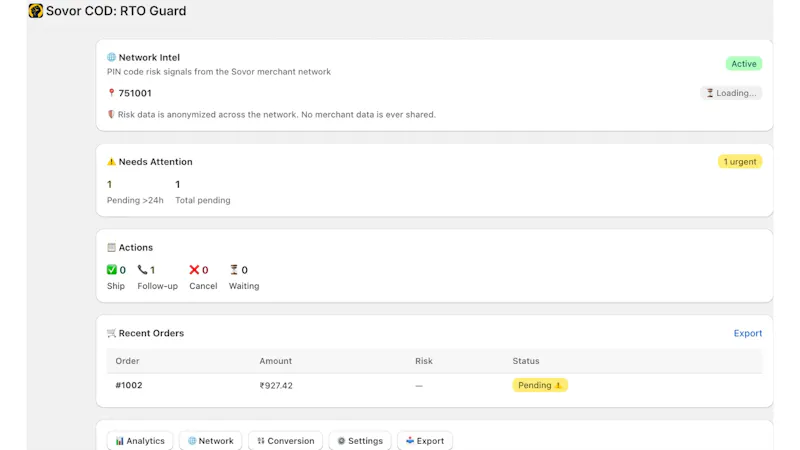This screenshot has width=800, height=450.
Task: Switch to the Conversion tab
Action: click(285, 441)
